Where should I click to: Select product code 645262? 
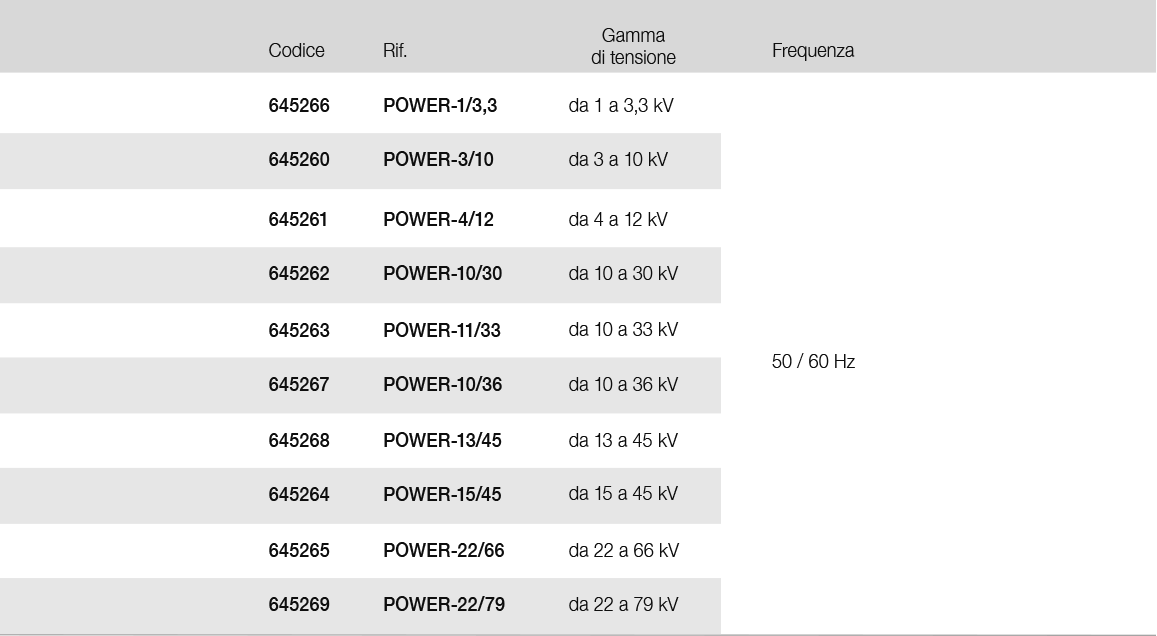(299, 274)
